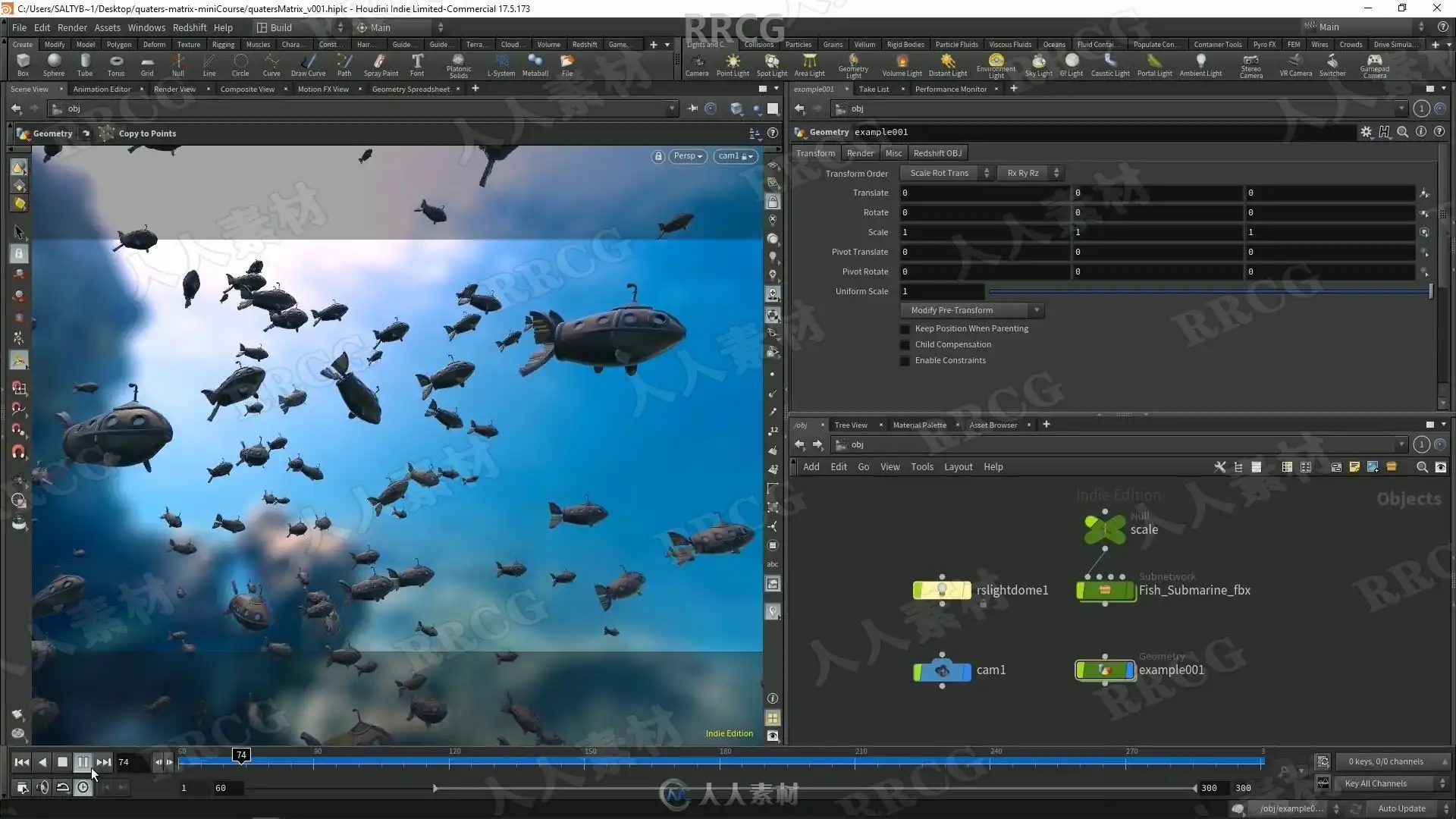
Task: Create a Point Light from shelf
Action: [733, 64]
